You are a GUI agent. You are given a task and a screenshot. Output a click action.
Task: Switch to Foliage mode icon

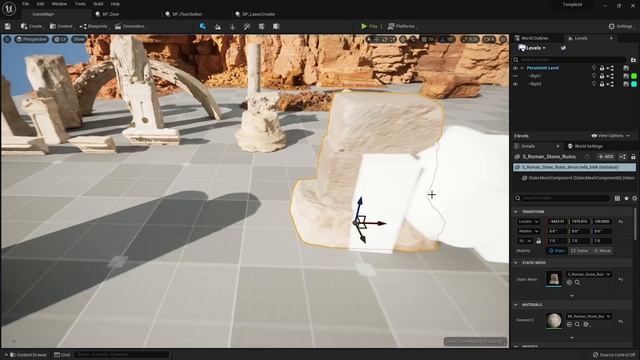pos(233,27)
